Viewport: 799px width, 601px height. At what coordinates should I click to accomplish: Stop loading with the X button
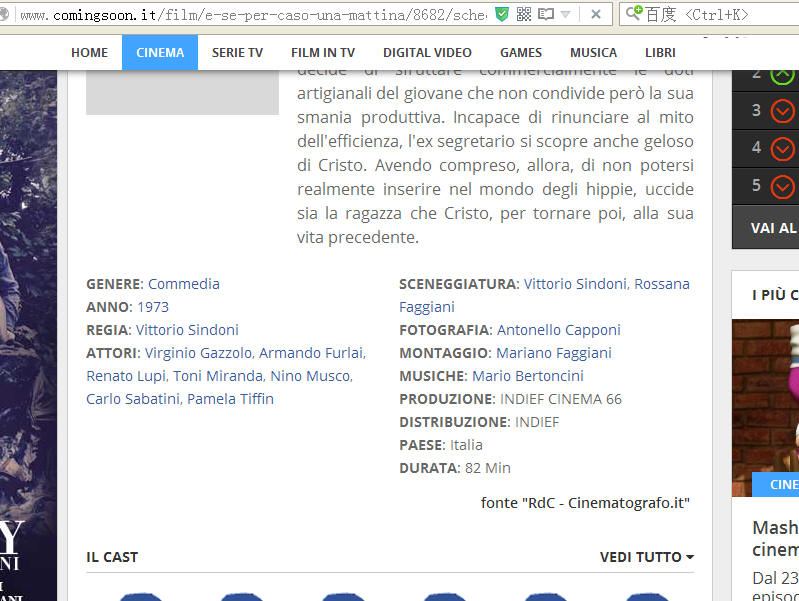click(x=595, y=15)
